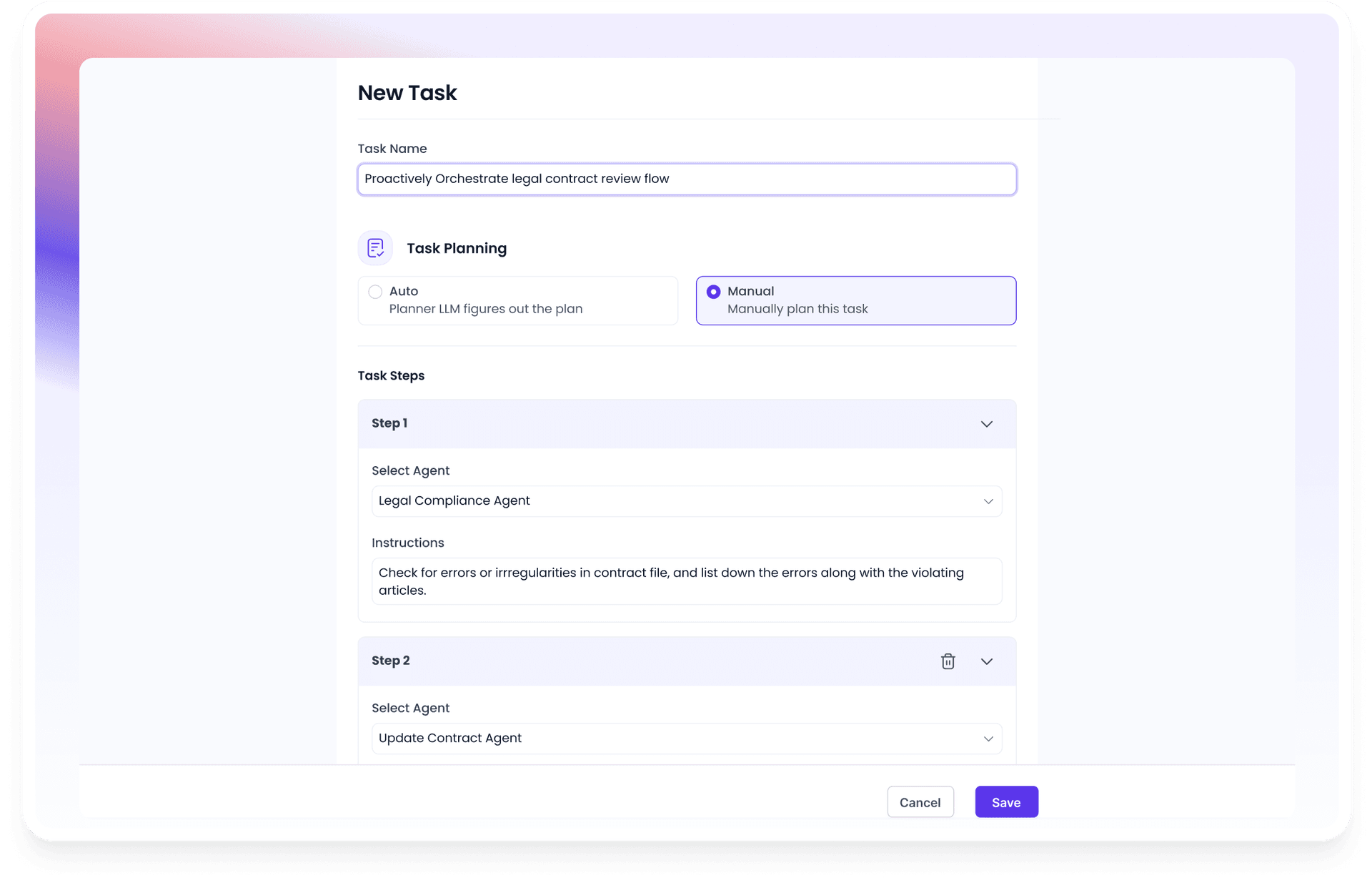
Task: Collapse Step 1 using its chevron
Action: click(x=986, y=424)
